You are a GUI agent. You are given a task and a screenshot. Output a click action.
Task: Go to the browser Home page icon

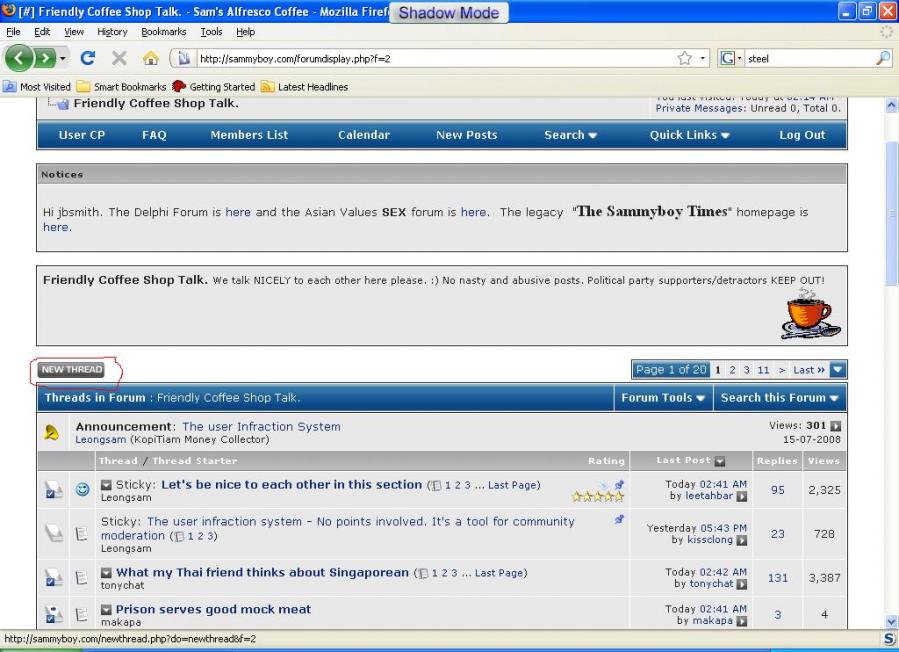pyautogui.click(x=151, y=58)
